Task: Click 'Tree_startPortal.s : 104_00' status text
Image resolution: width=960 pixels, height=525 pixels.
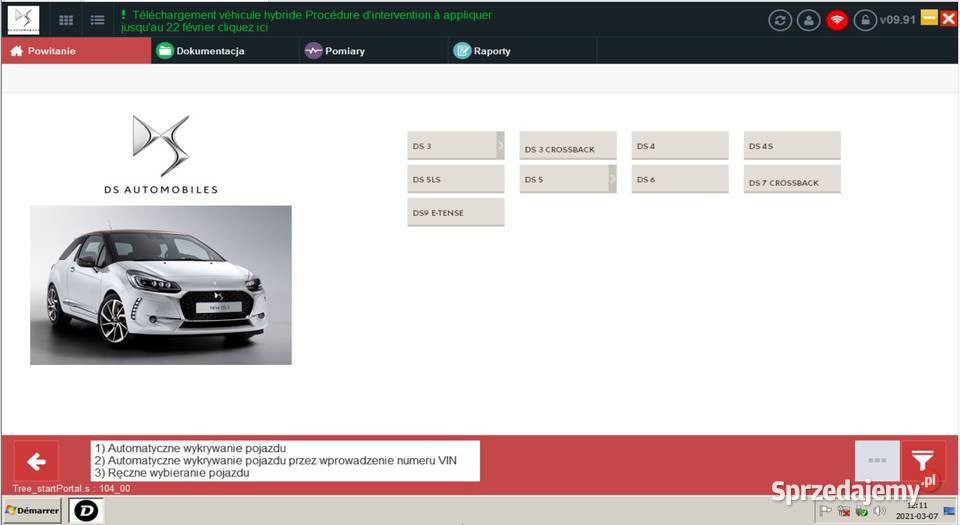Action: pos(72,488)
